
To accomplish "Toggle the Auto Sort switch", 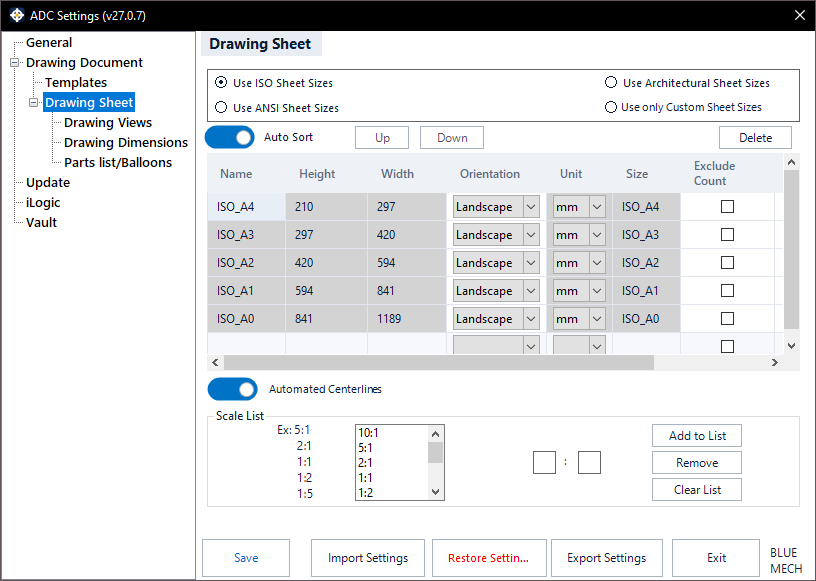I will point(230,137).
